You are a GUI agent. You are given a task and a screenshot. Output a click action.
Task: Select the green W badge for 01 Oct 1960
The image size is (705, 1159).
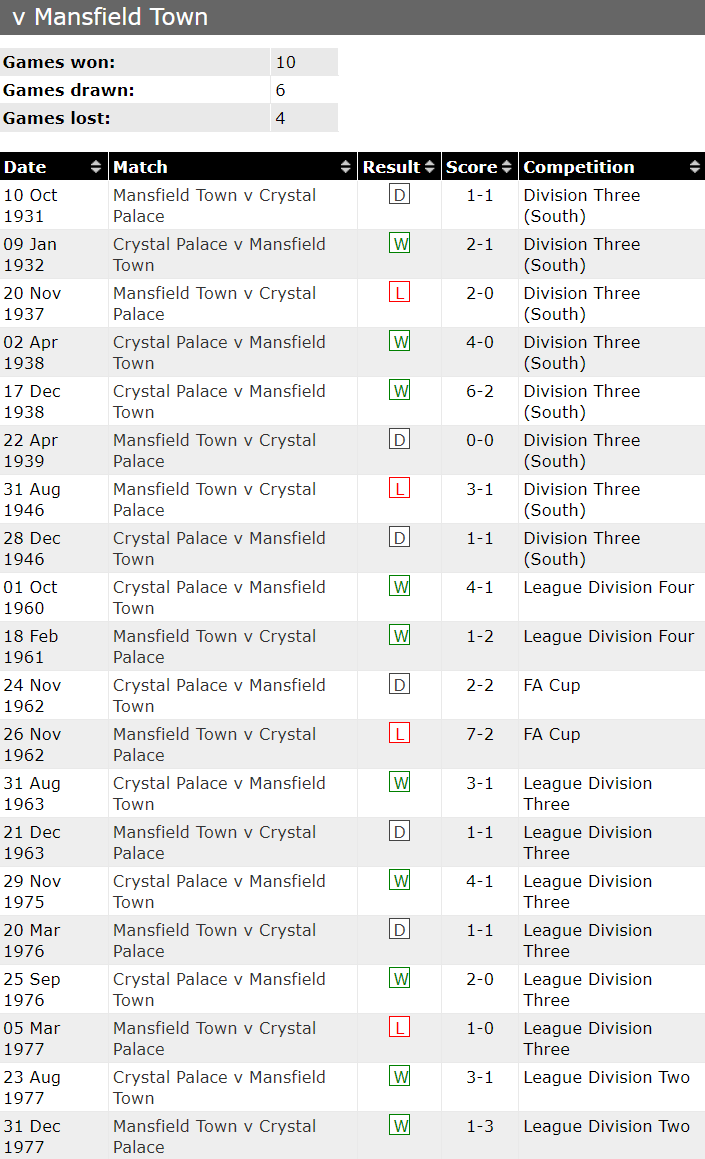click(x=399, y=587)
